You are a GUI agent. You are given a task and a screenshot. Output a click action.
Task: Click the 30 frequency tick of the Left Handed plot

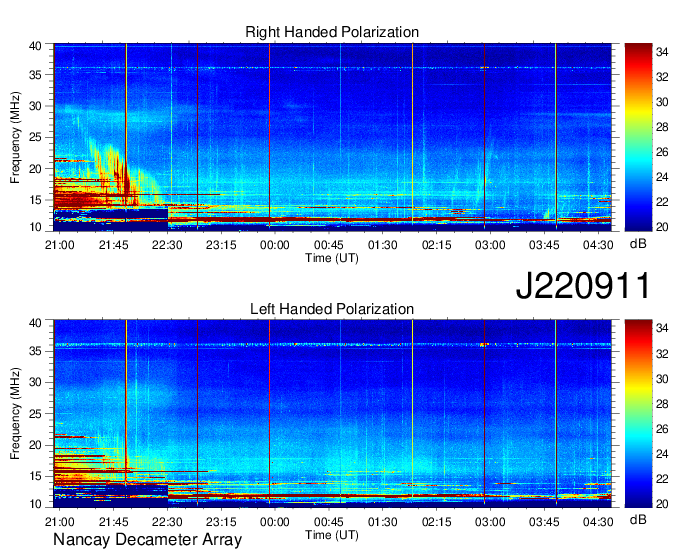(x=35, y=382)
